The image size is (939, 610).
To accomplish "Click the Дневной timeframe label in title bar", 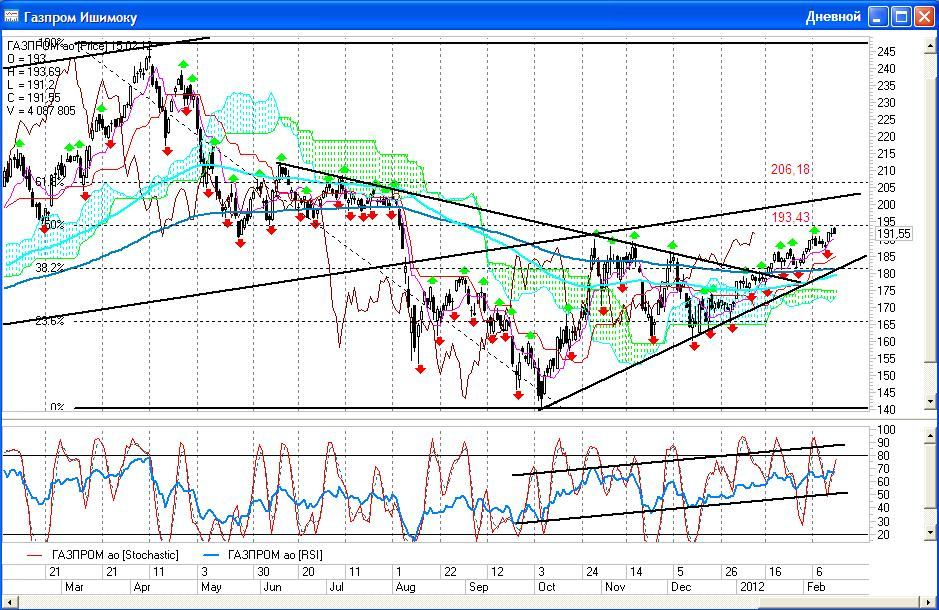I will (x=833, y=17).
